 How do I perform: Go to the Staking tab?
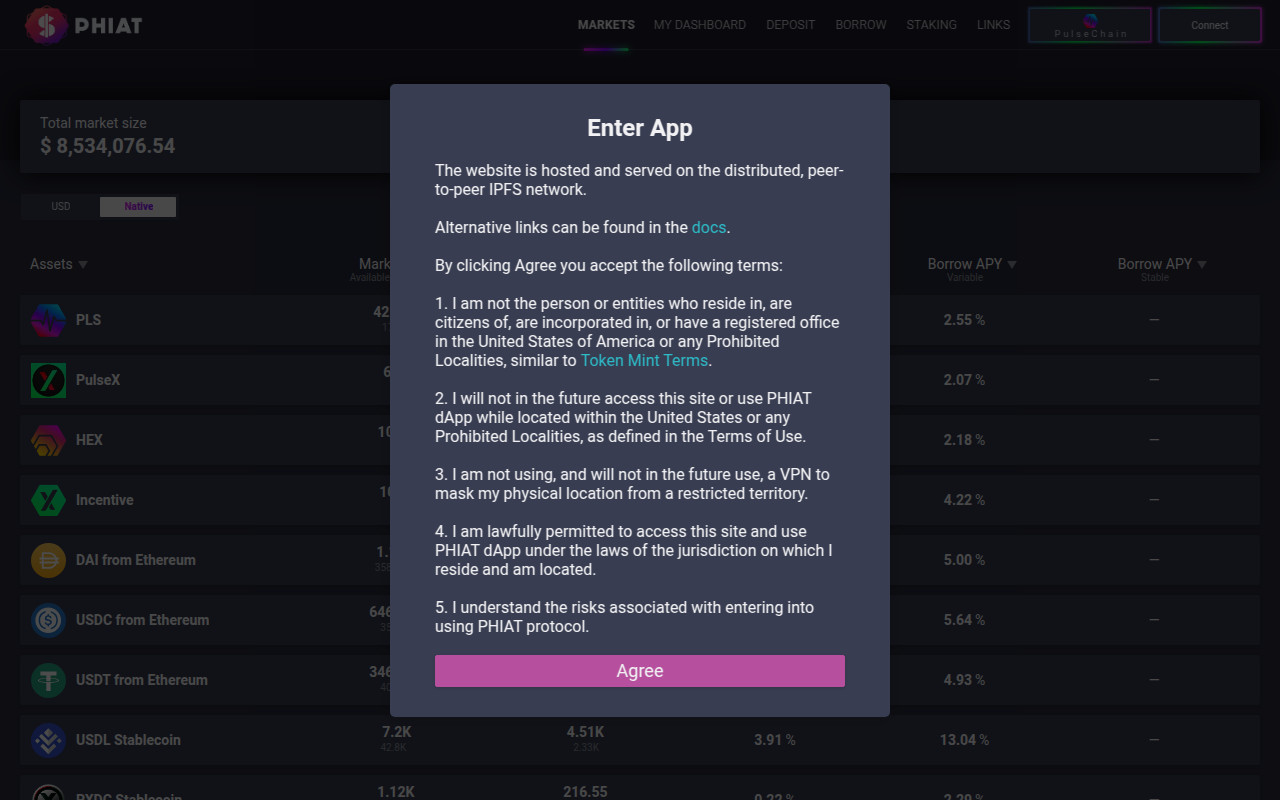point(931,25)
